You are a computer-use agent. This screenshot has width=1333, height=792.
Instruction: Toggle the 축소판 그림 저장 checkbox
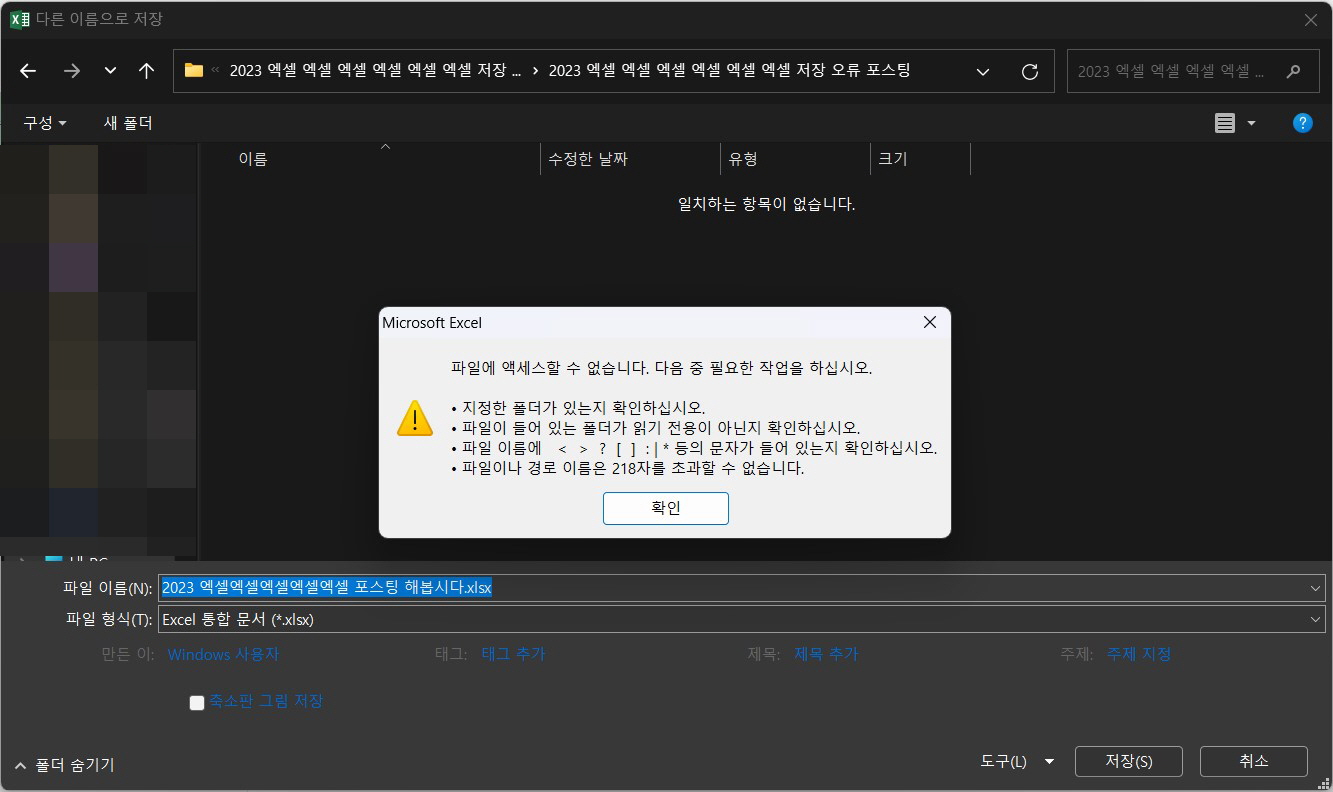(196, 702)
